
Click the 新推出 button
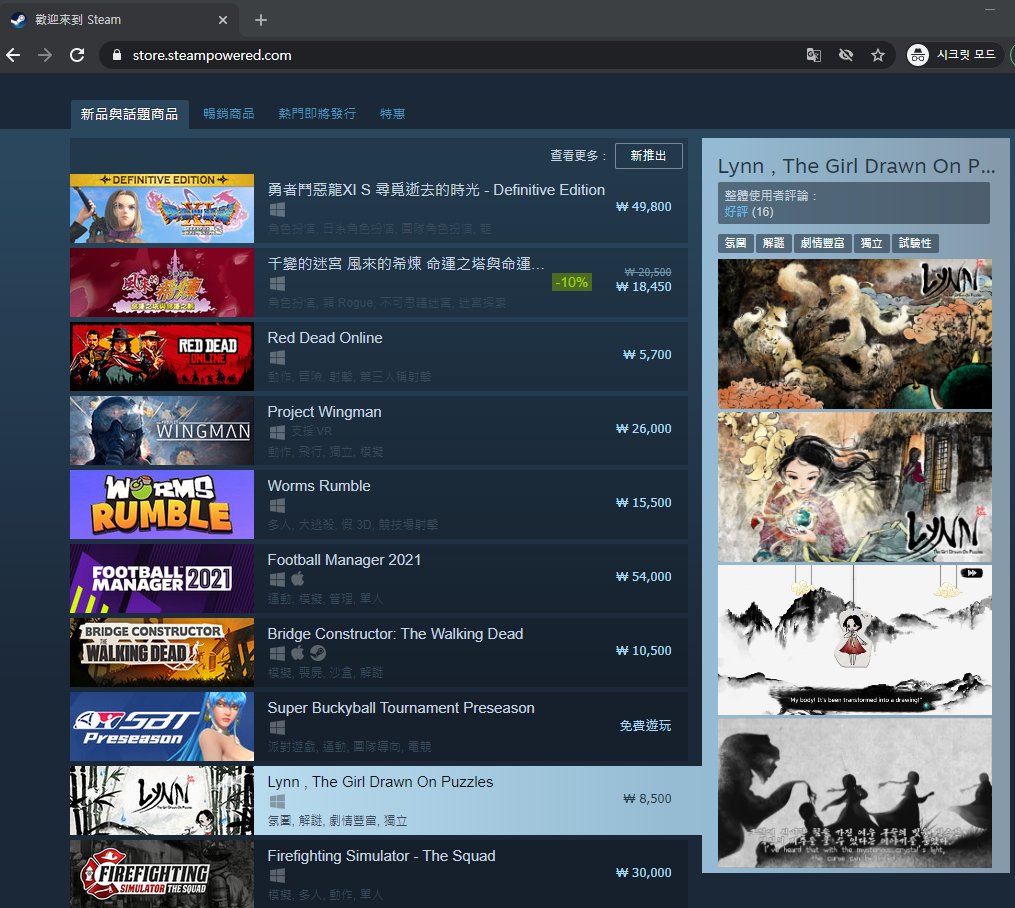click(x=649, y=156)
